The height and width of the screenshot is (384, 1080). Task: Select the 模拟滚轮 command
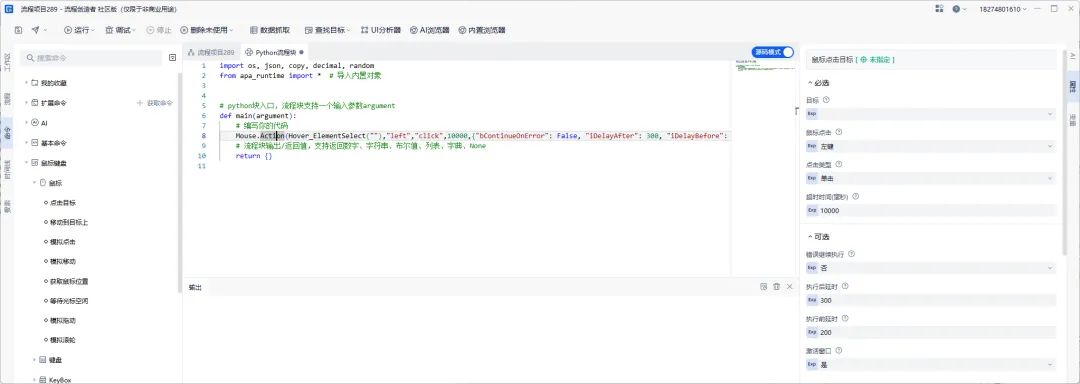pyautogui.click(x=63, y=340)
